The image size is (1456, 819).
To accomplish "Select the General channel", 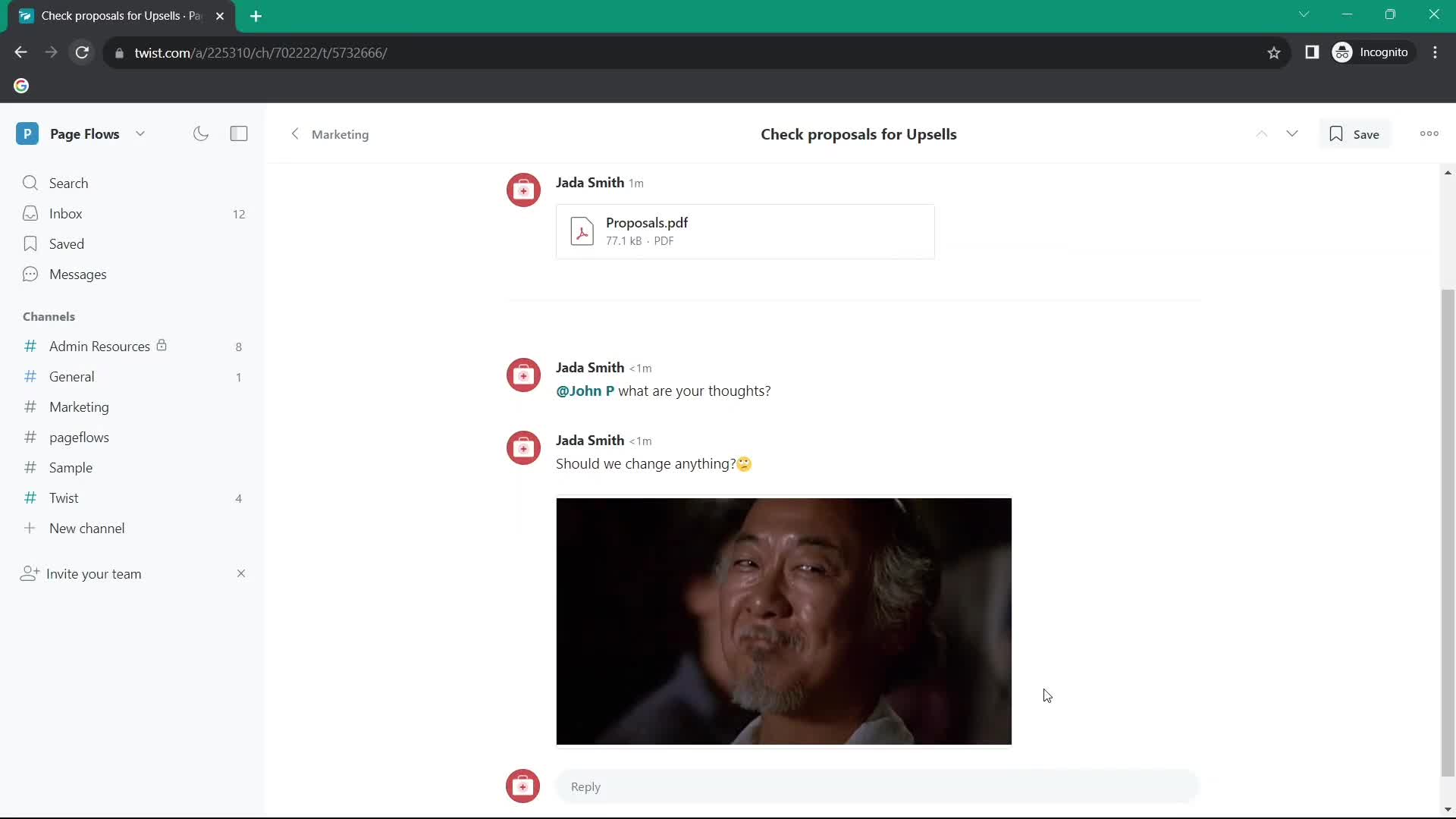I will coord(71,376).
